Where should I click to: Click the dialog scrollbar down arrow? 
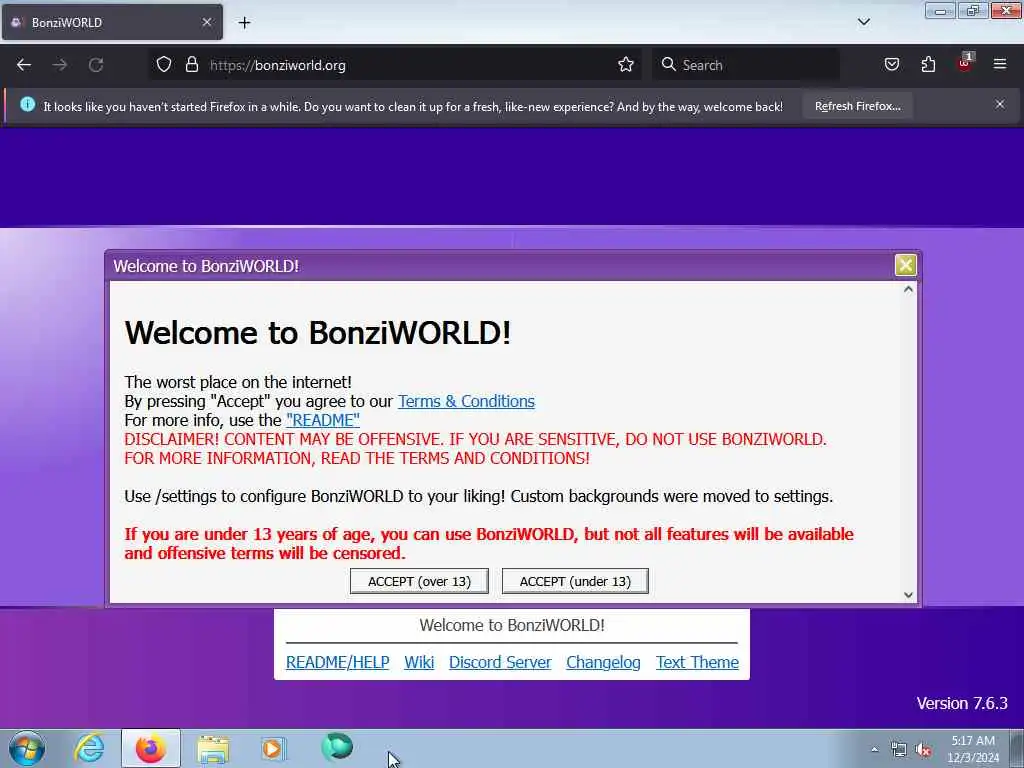pyautogui.click(x=908, y=595)
